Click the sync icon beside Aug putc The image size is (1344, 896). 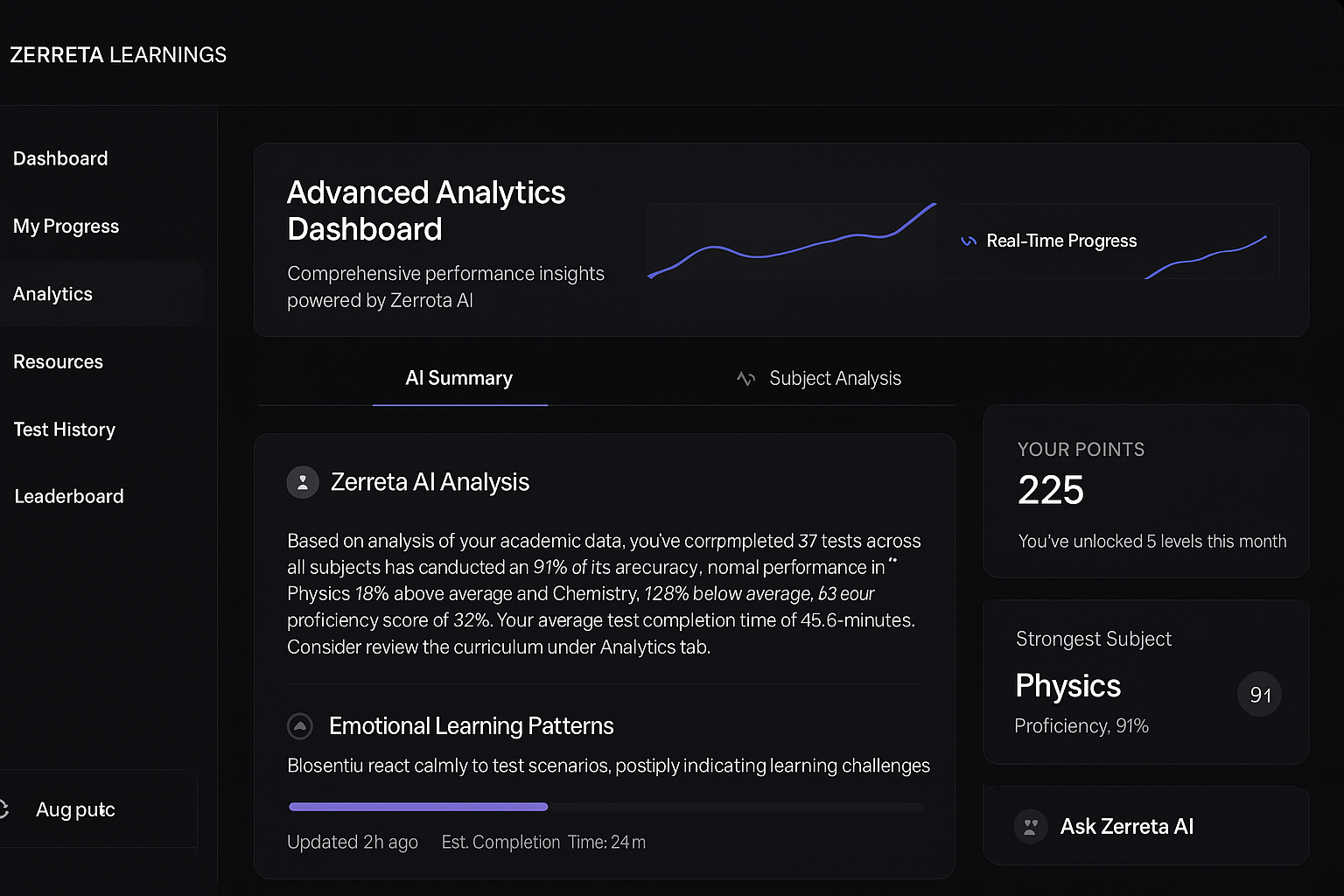[4, 809]
